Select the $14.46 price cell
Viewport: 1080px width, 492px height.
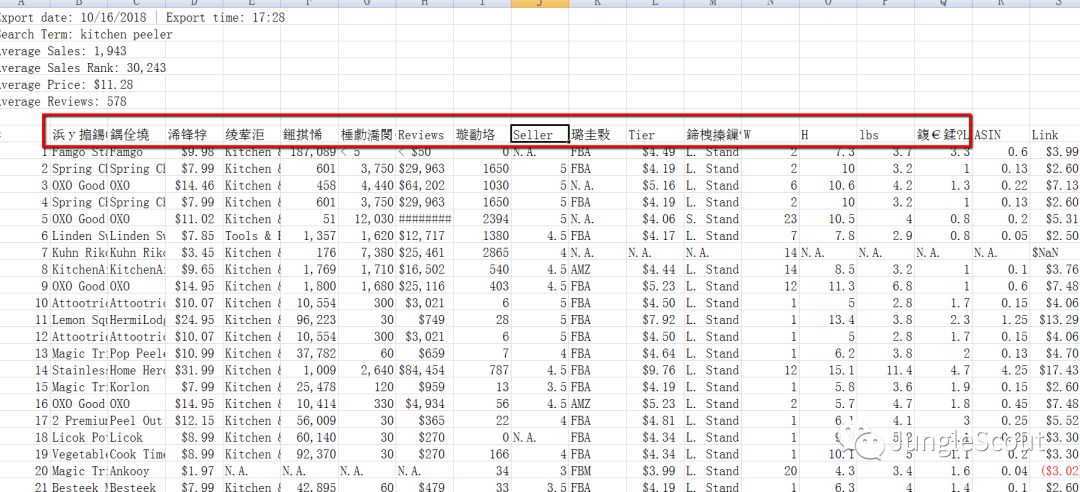click(x=194, y=185)
